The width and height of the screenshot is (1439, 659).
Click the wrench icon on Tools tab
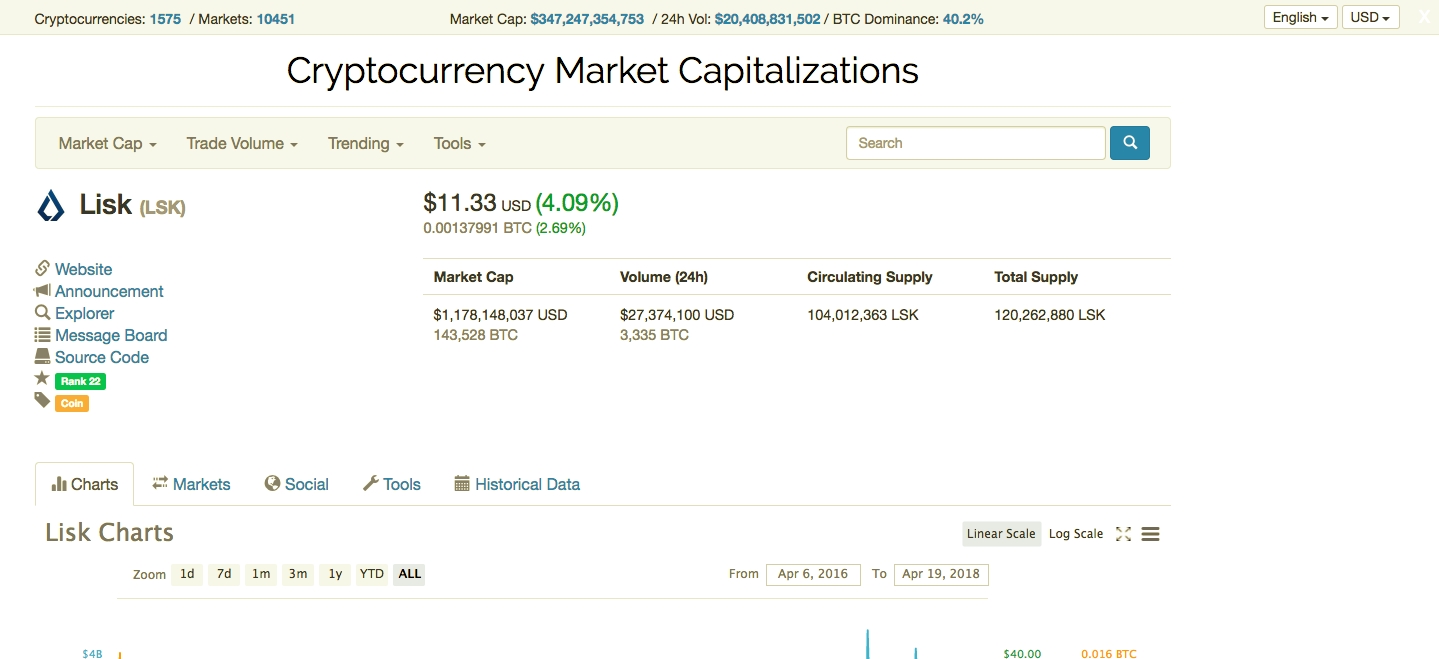point(370,484)
